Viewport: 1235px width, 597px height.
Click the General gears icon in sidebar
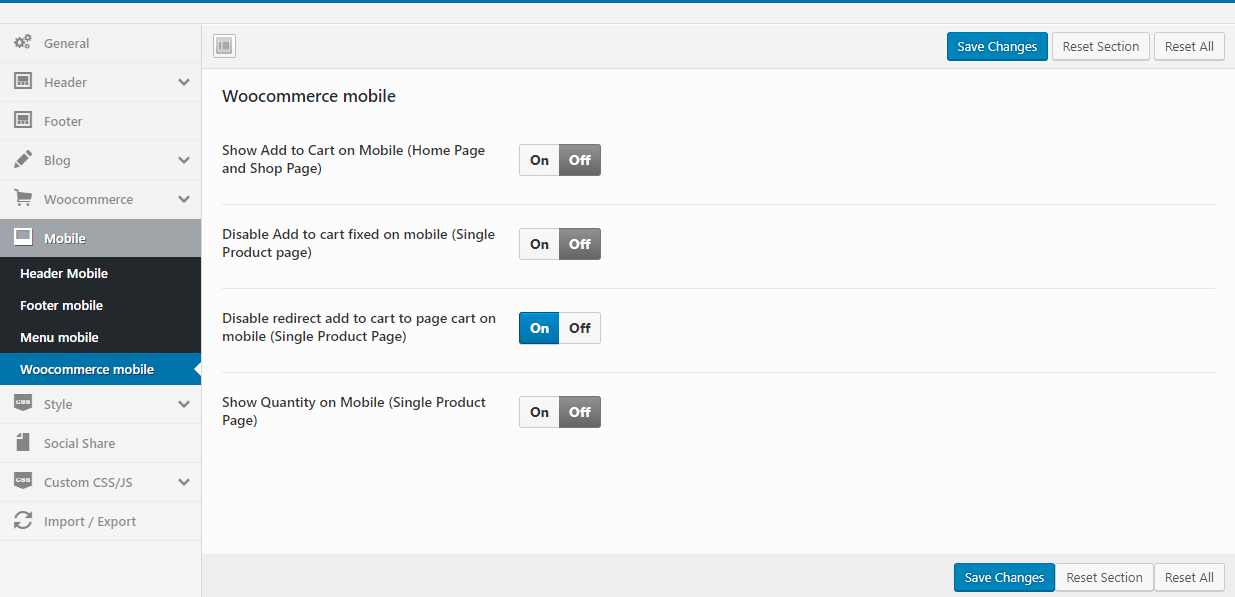(22, 43)
